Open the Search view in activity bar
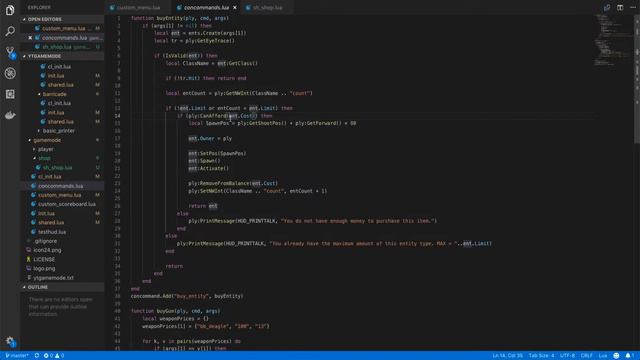Viewport: 640px width, 360px height. tap(10, 31)
